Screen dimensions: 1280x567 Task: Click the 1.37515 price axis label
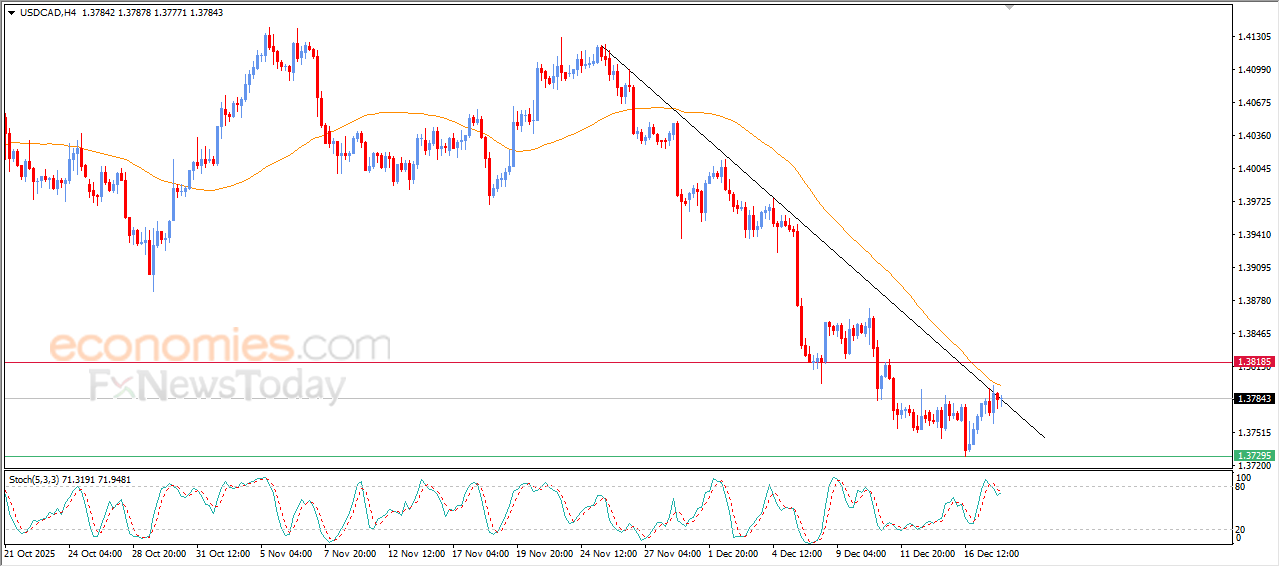(1253, 433)
